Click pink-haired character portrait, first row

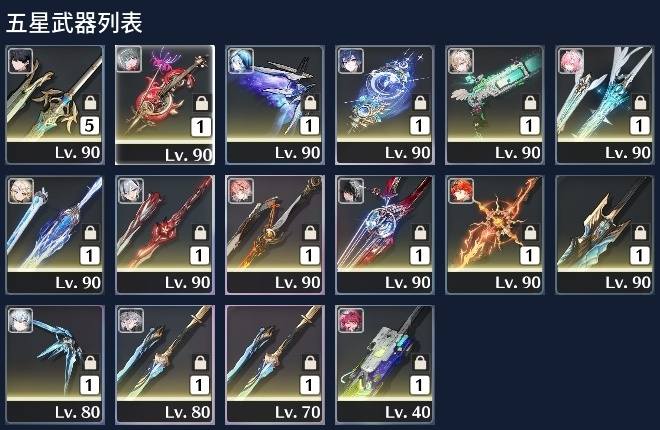tap(571, 61)
